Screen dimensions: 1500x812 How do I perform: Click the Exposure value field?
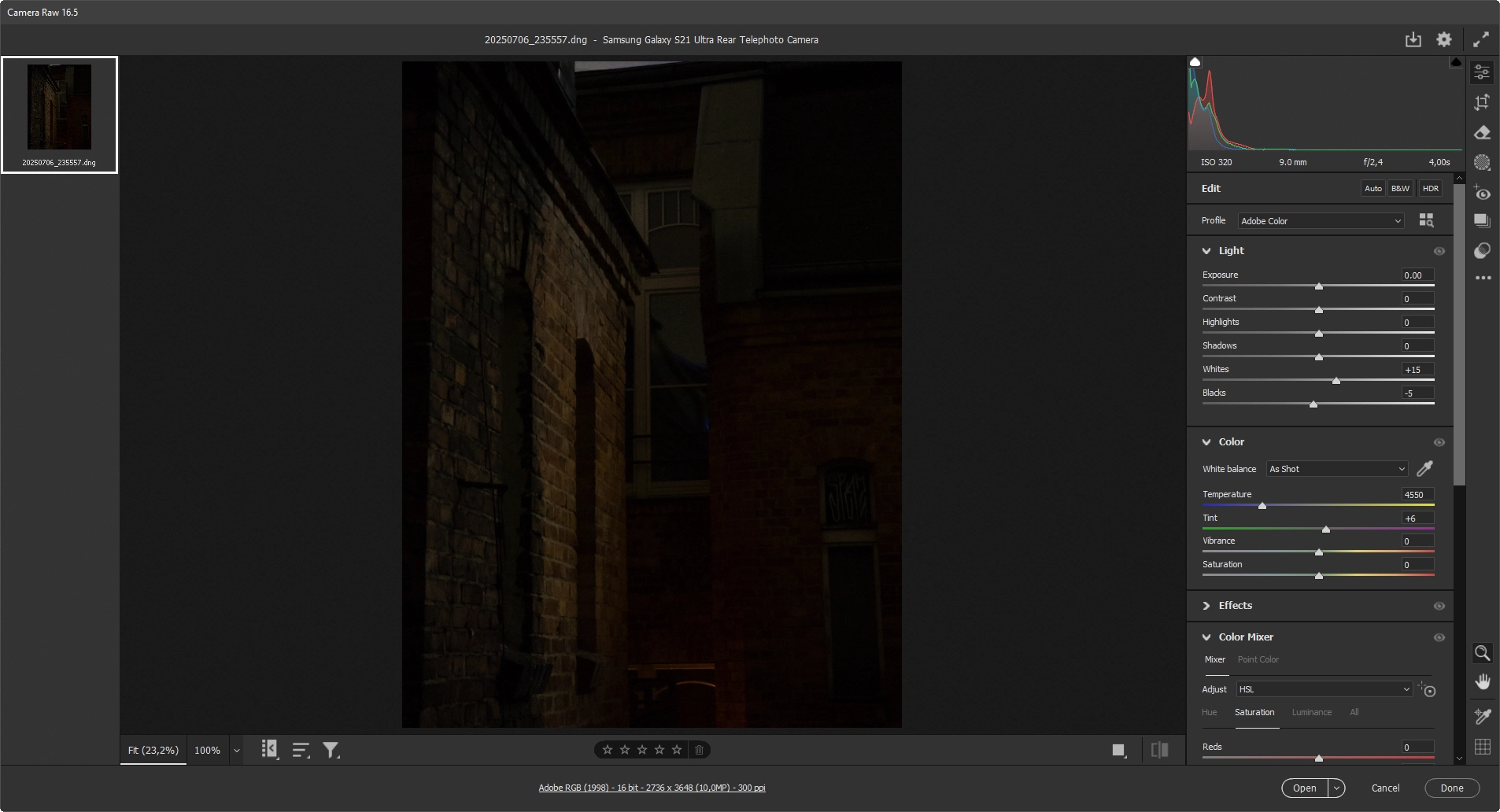click(x=1417, y=275)
